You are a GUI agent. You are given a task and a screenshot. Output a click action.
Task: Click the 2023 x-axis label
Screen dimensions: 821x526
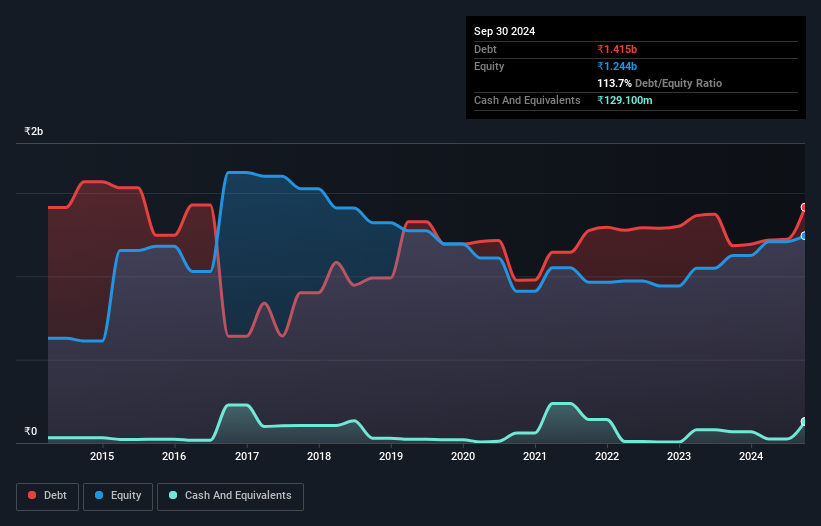point(679,456)
